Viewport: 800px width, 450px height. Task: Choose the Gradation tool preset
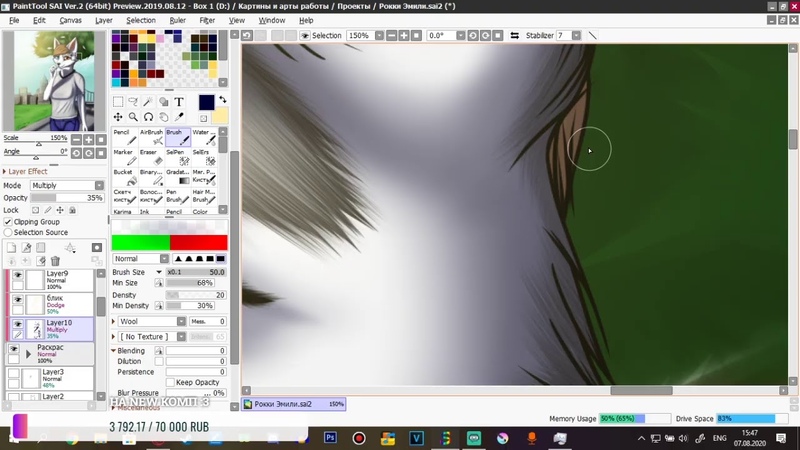[x=178, y=177]
